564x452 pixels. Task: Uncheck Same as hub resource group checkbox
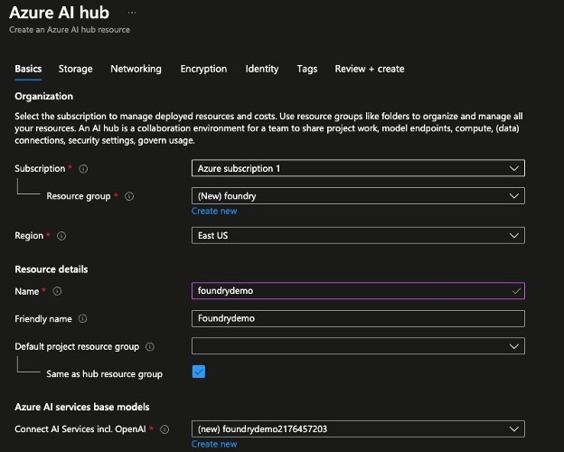(x=199, y=372)
